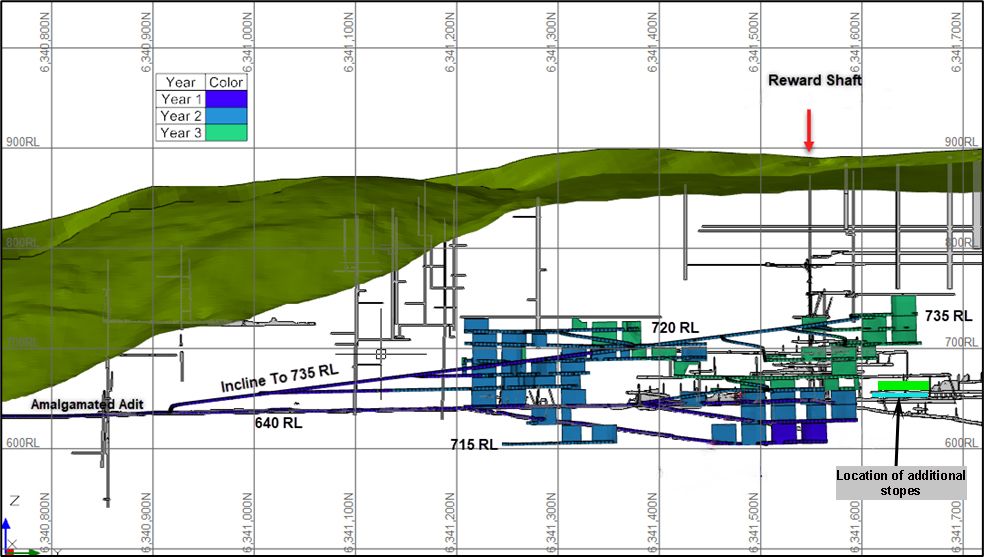The height and width of the screenshot is (557, 984).
Task: Click the square crosshair marker near 700RL
Action: [380, 354]
